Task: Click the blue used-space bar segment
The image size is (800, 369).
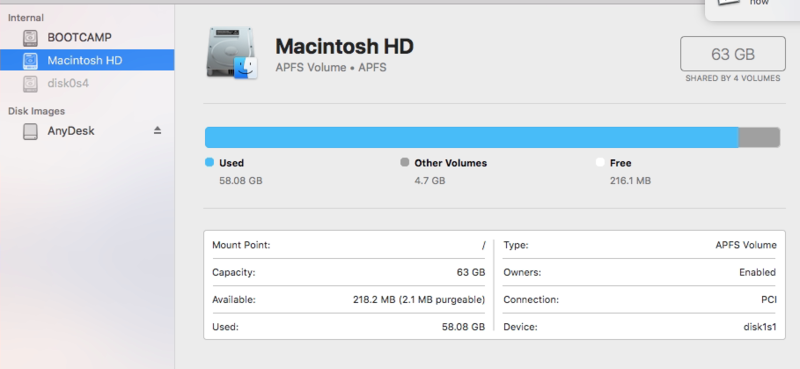Action: click(x=472, y=137)
